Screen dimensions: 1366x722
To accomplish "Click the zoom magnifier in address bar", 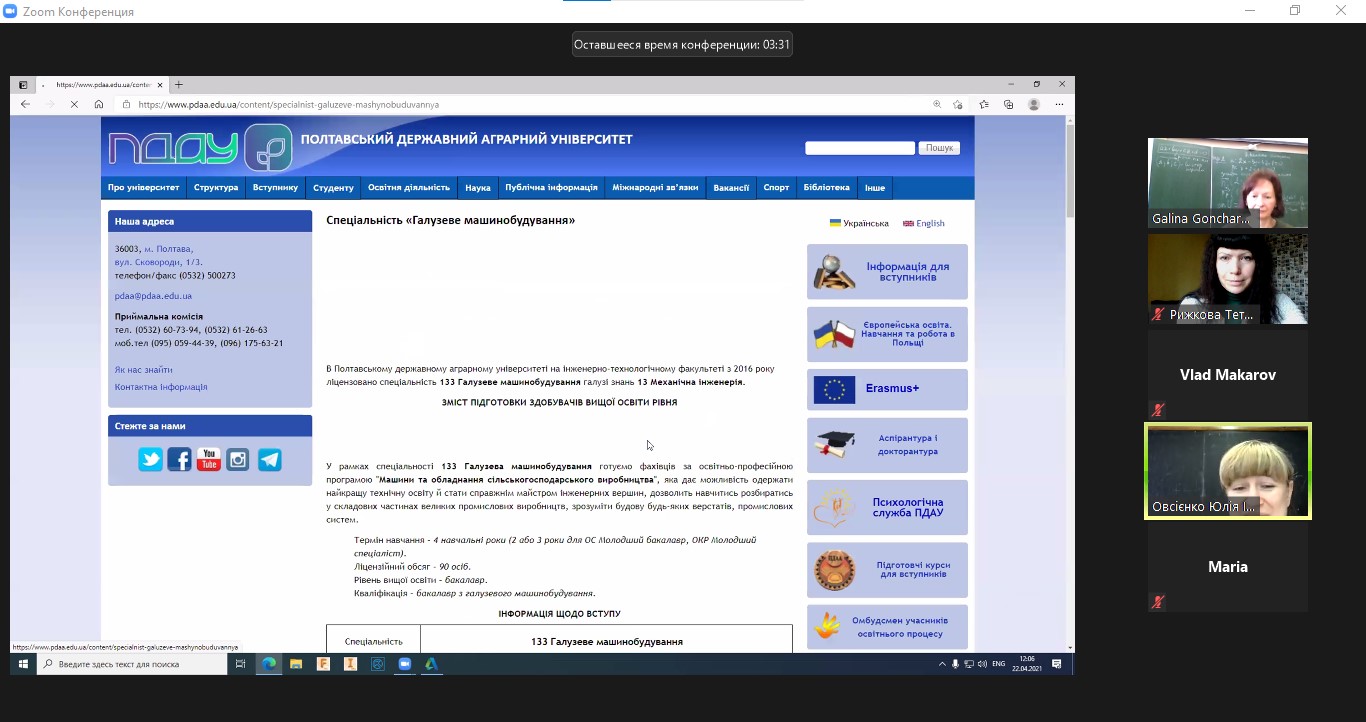I will 937,104.
